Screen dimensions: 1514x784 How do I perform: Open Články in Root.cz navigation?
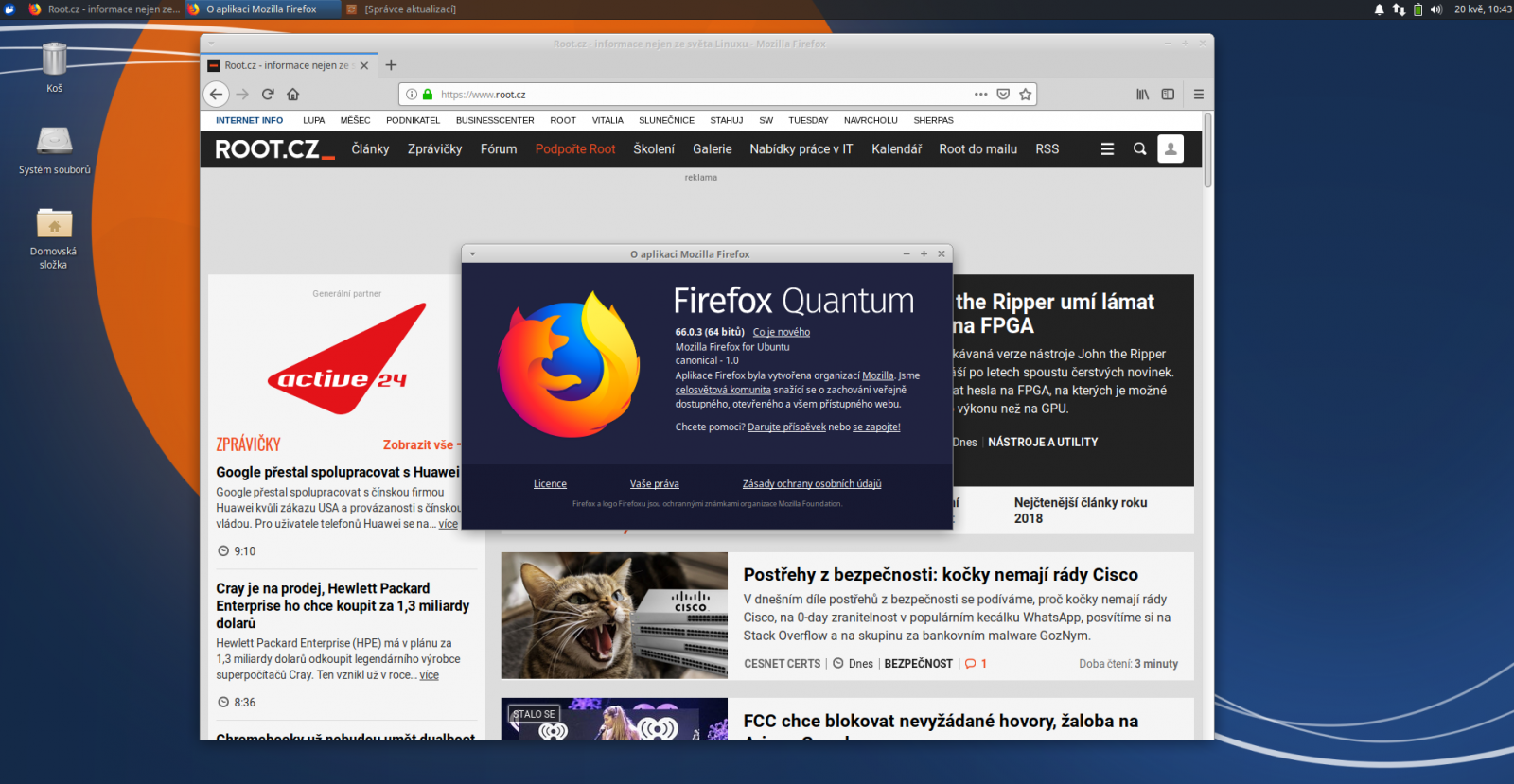pyautogui.click(x=370, y=149)
